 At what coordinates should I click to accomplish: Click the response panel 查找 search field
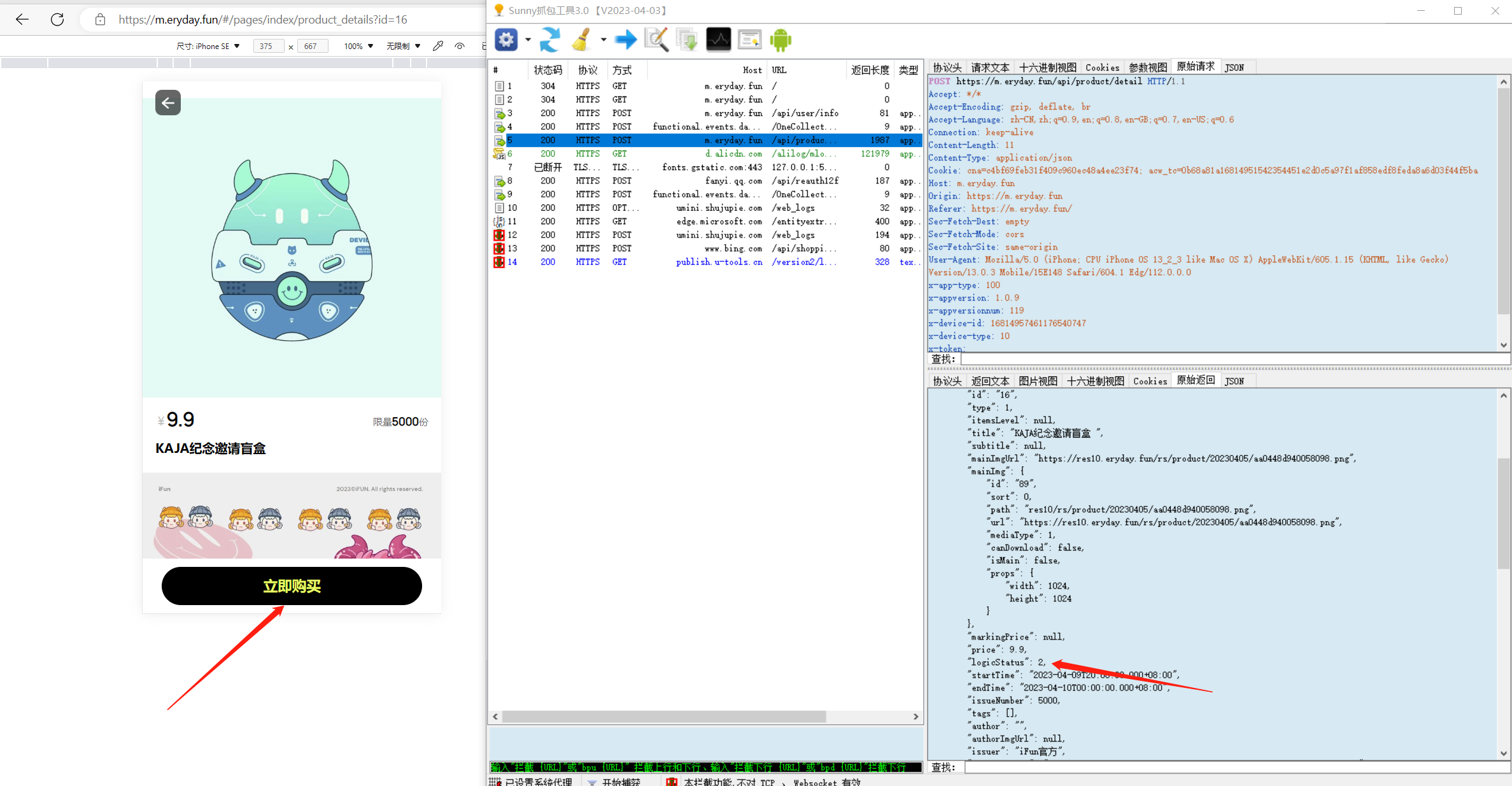click(1236, 768)
